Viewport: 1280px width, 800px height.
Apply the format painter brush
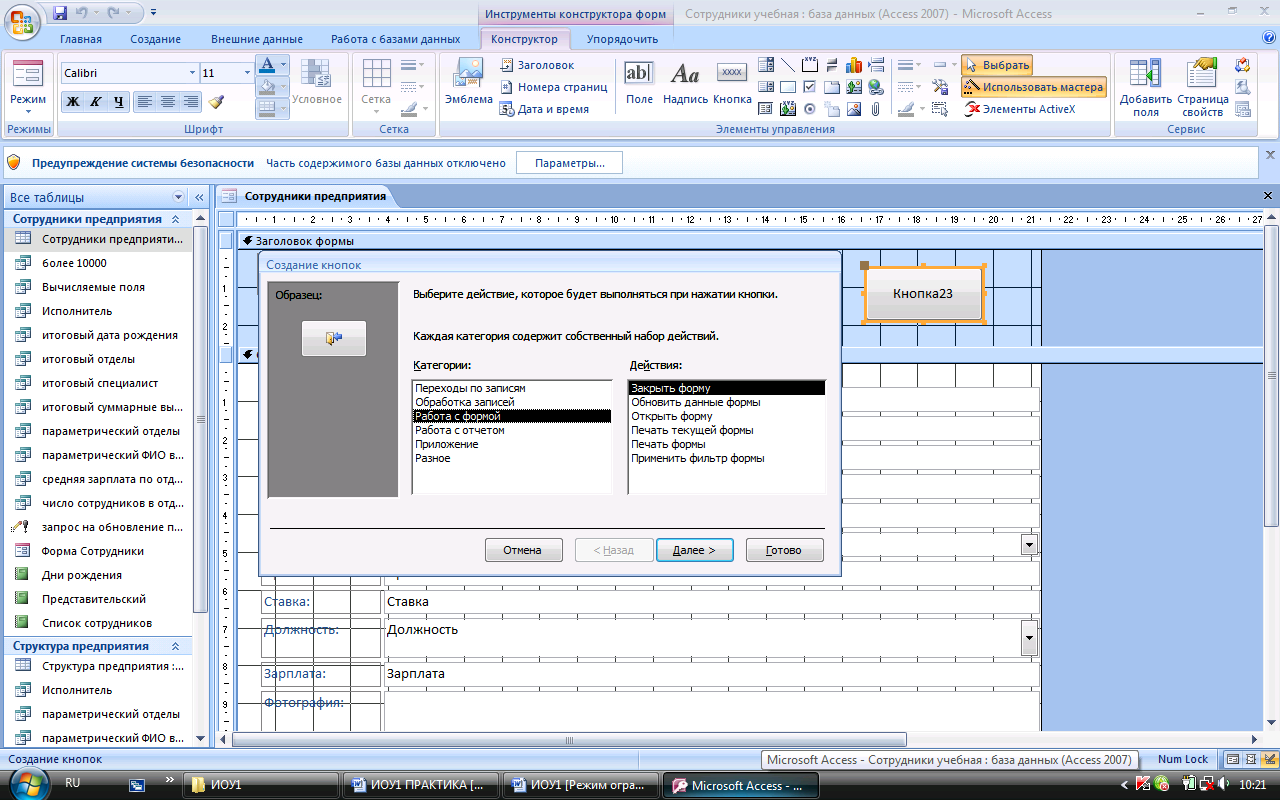(x=217, y=101)
